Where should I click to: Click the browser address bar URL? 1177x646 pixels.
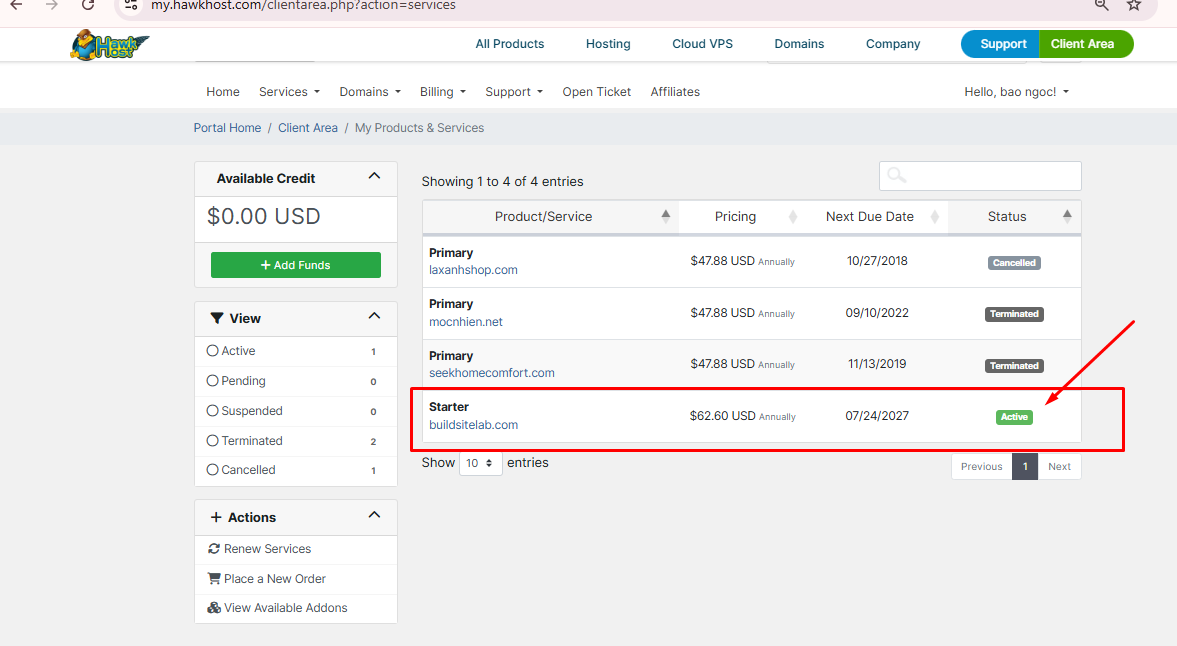click(303, 5)
